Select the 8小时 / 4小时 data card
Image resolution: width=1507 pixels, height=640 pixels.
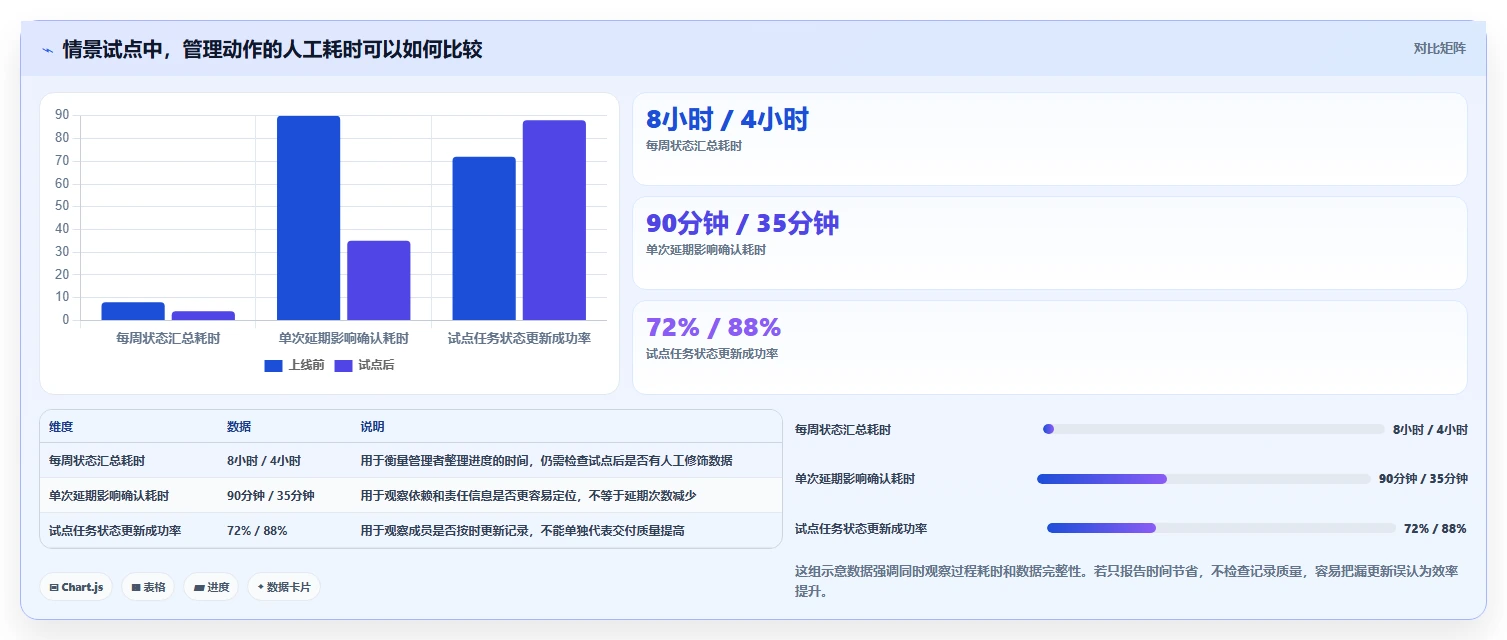(x=1050, y=139)
